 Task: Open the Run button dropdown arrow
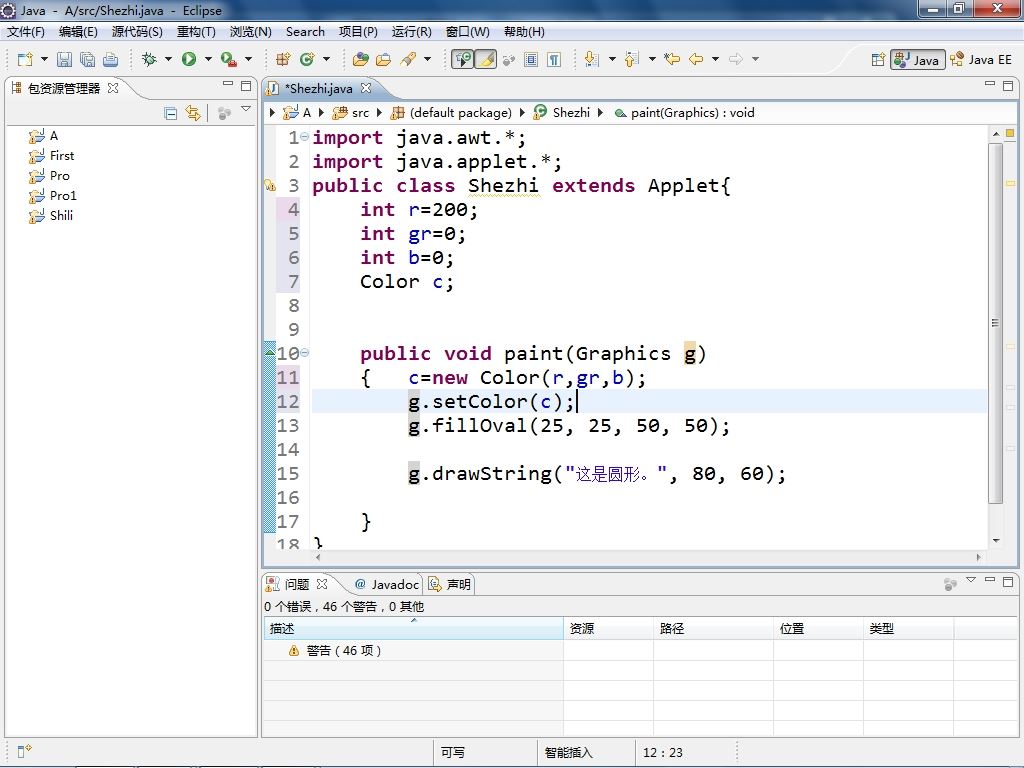207,60
